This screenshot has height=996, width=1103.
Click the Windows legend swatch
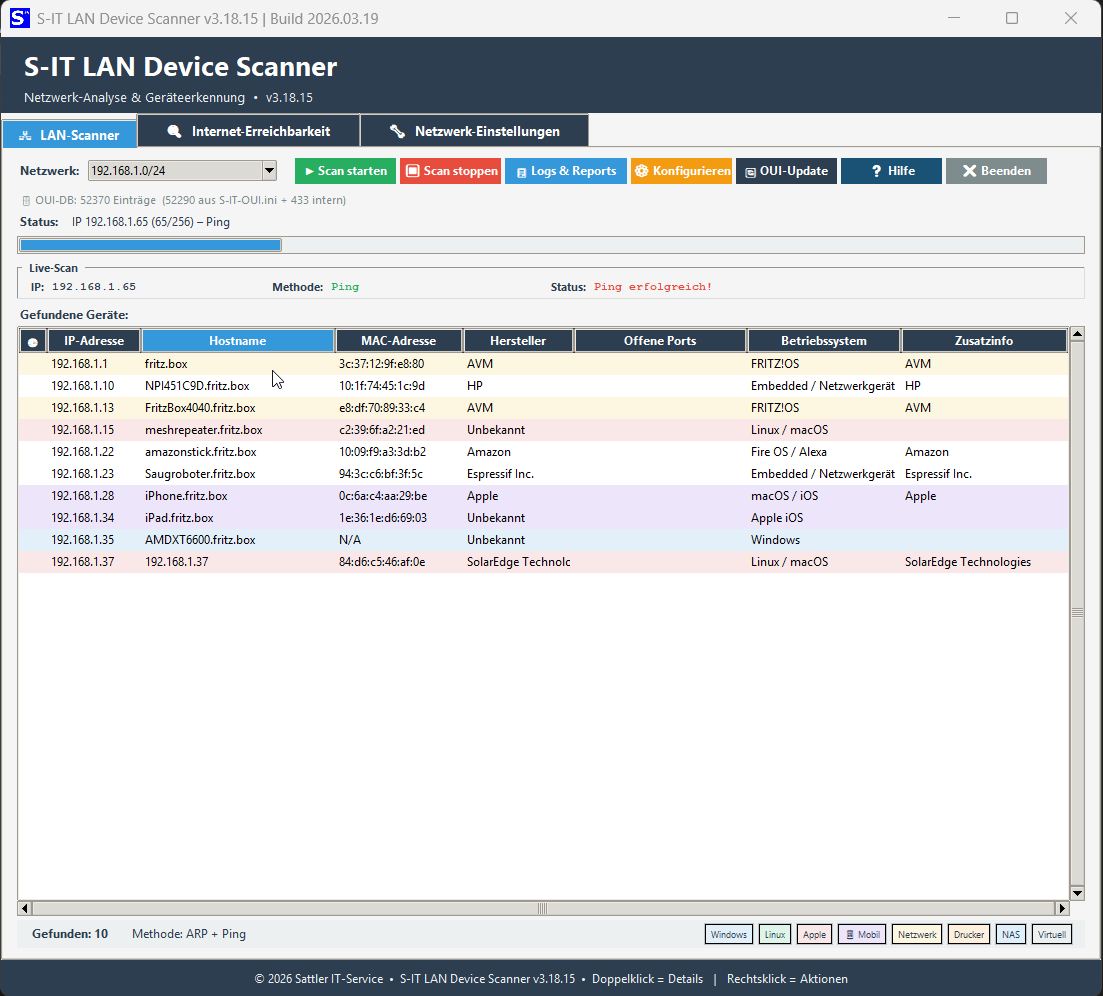(x=729, y=934)
